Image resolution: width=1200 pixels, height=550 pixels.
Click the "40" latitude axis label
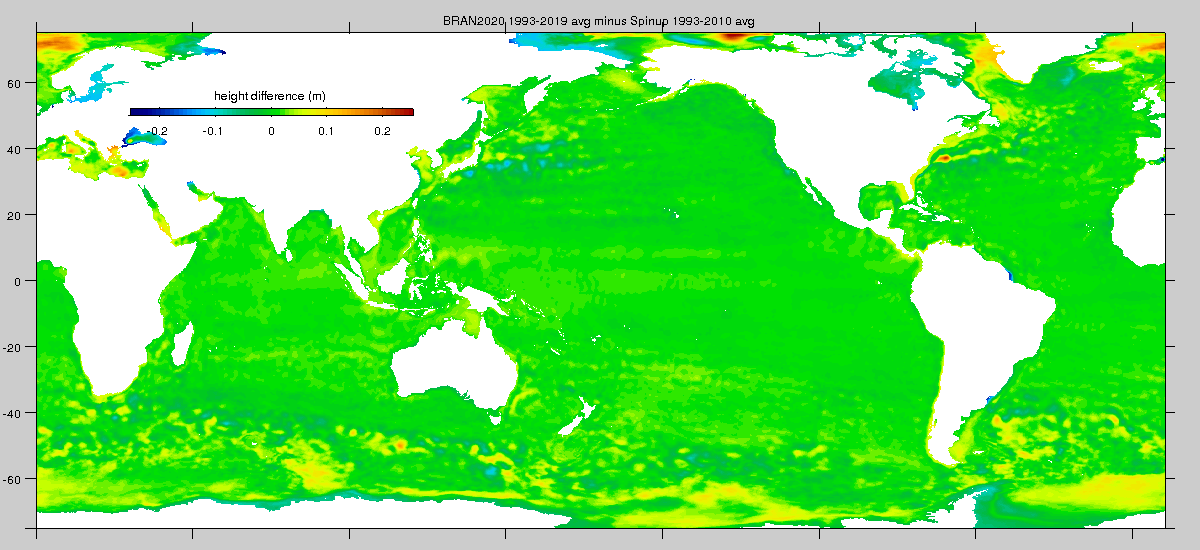(16, 149)
